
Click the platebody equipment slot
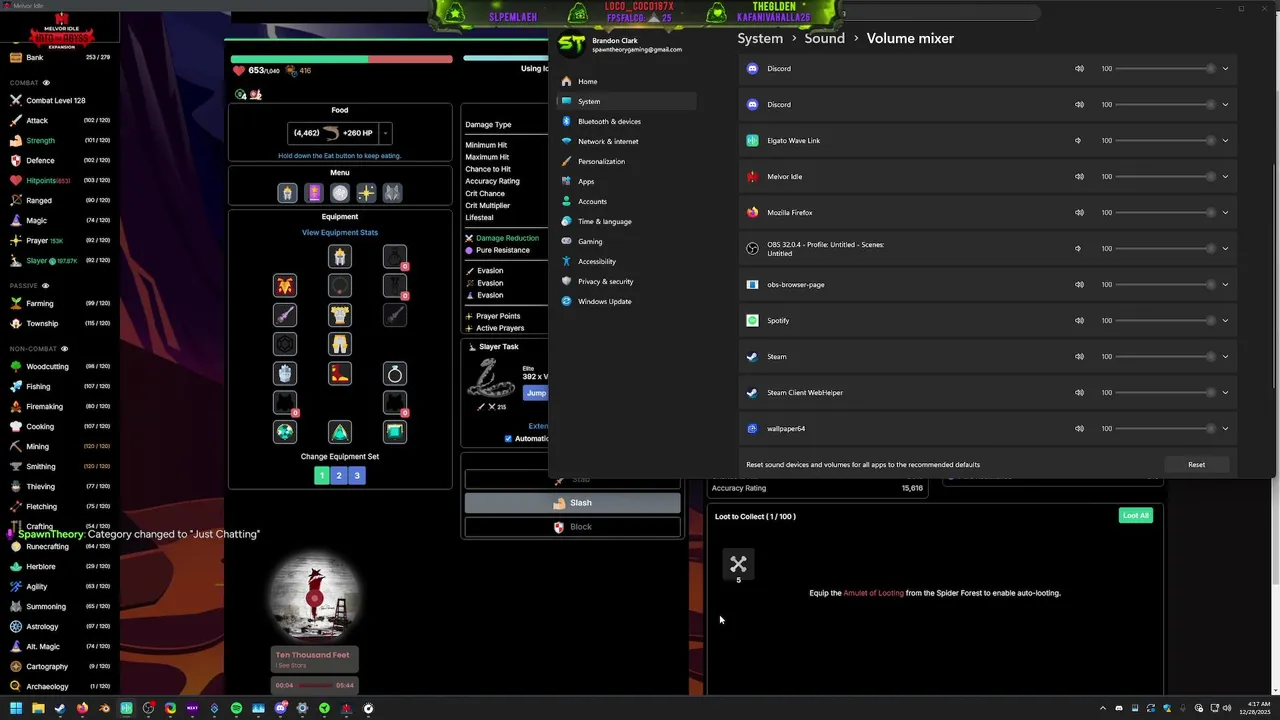pos(340,315)
